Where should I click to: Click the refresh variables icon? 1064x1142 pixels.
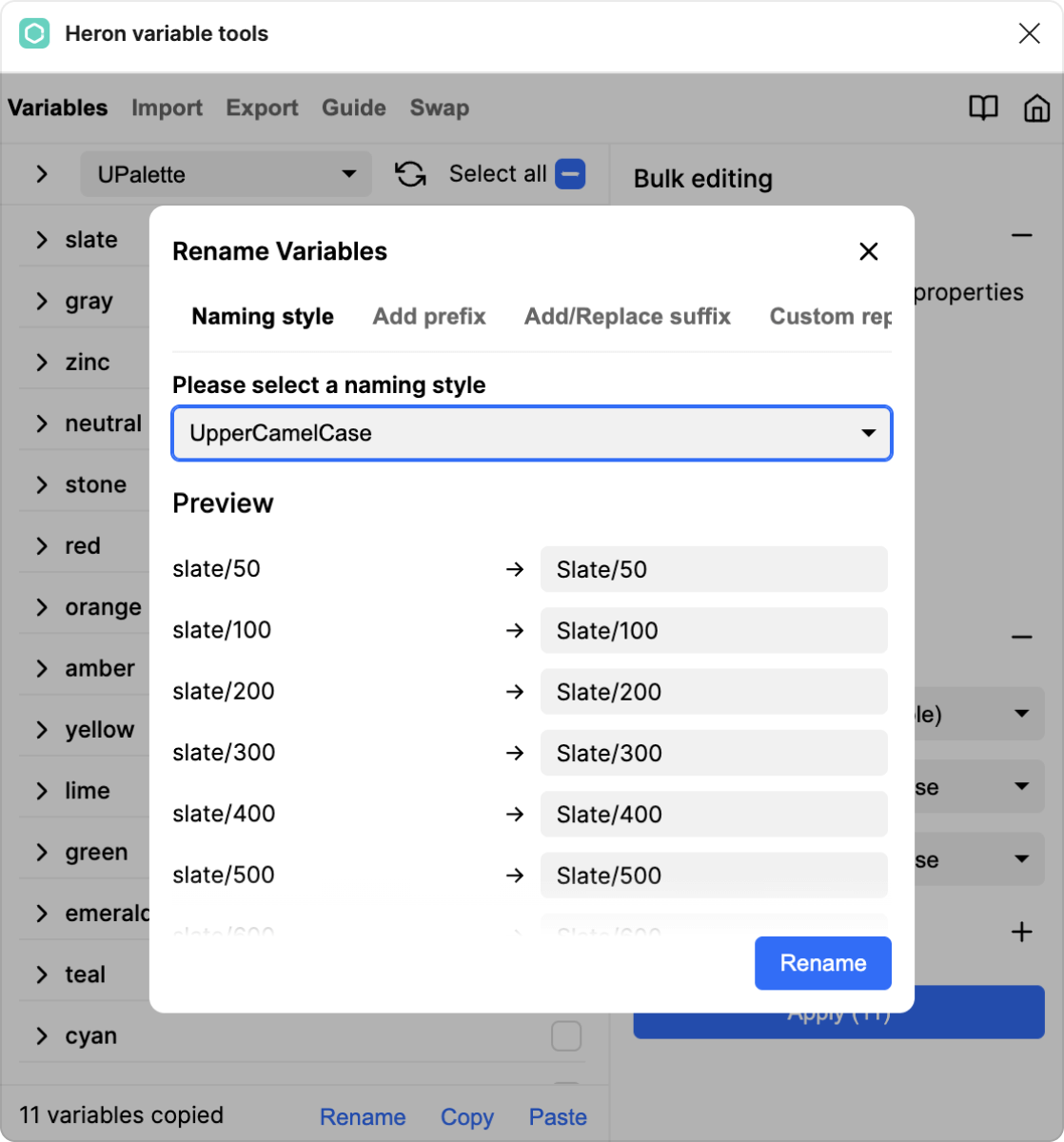click(x=410, y=174)
